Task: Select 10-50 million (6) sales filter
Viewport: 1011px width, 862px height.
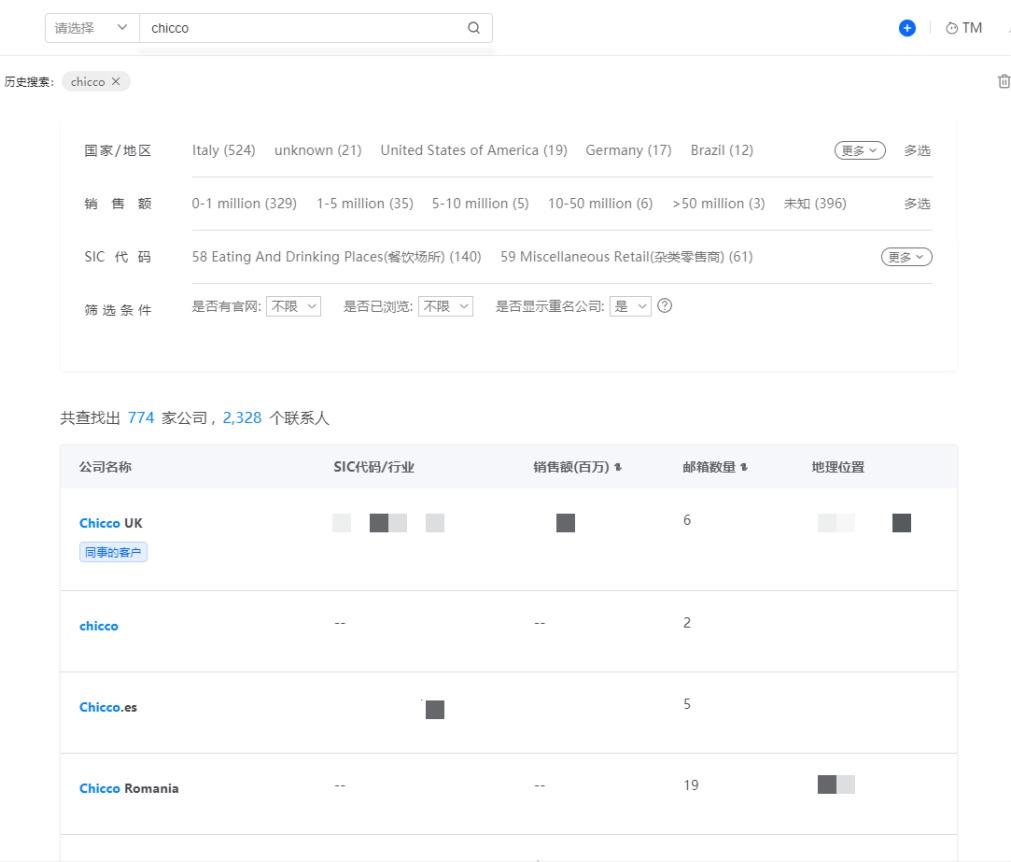Action: point(600,204)
